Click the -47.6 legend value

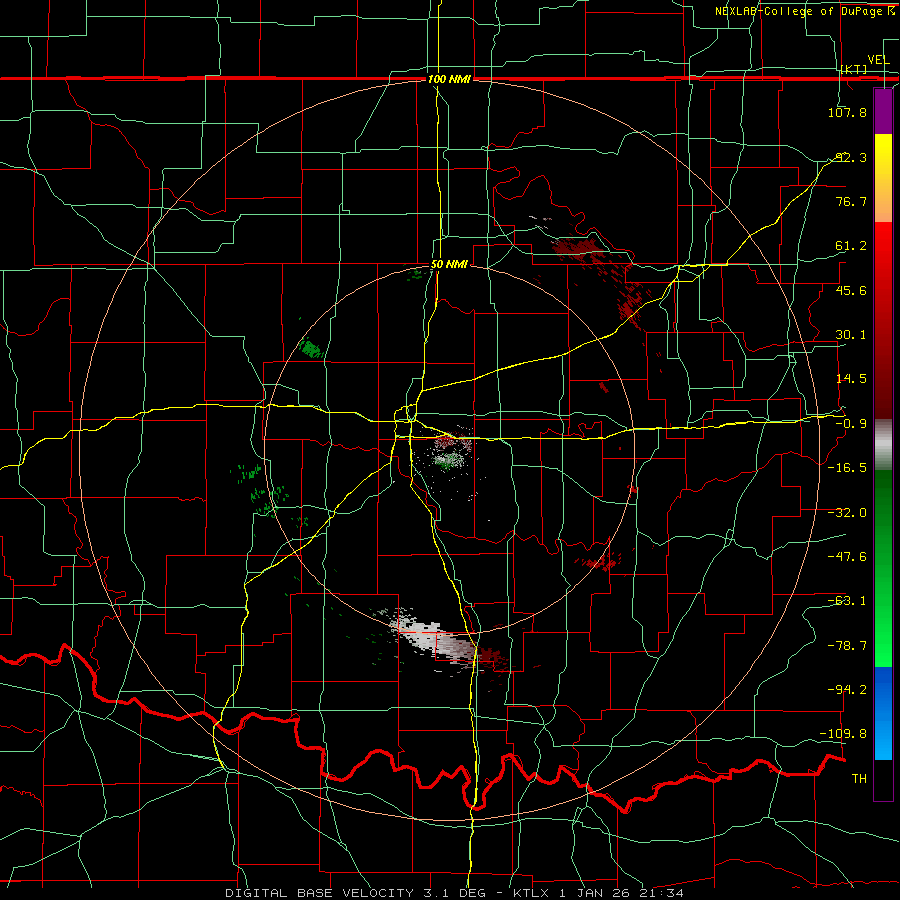coord(847,557)
